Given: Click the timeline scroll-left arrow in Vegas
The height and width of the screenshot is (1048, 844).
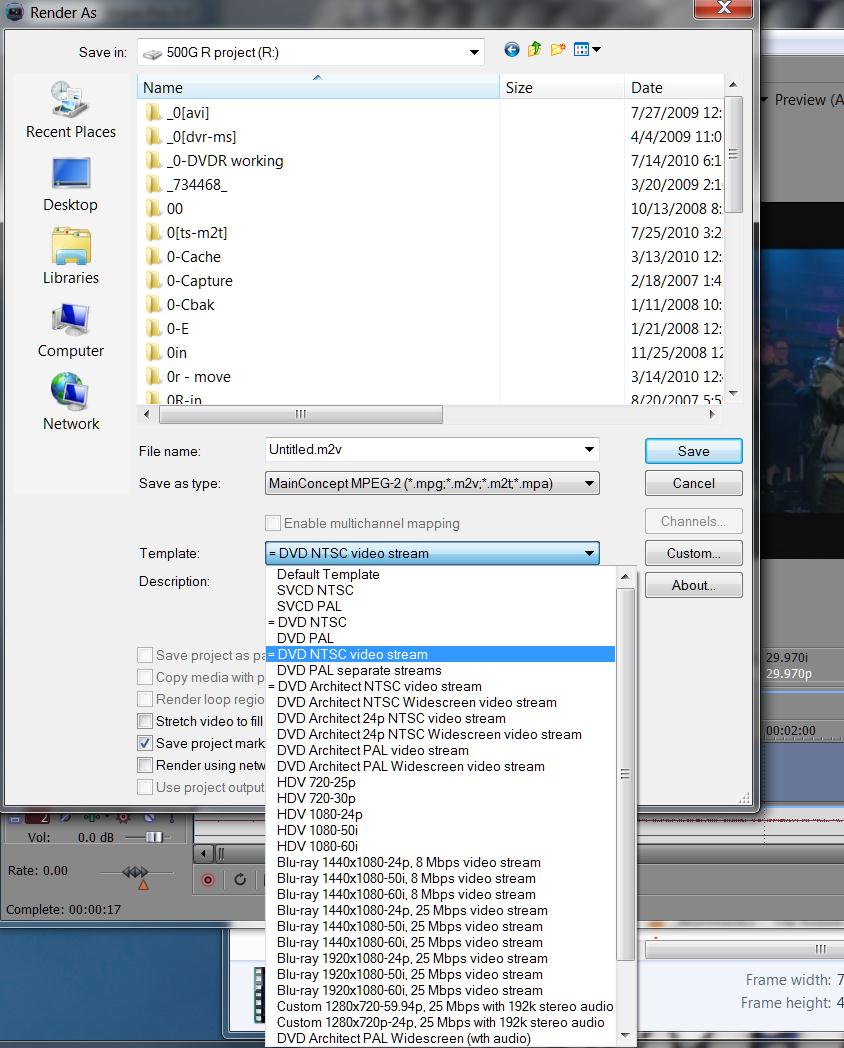Looking at the screenshot, I should pos(204,854).
